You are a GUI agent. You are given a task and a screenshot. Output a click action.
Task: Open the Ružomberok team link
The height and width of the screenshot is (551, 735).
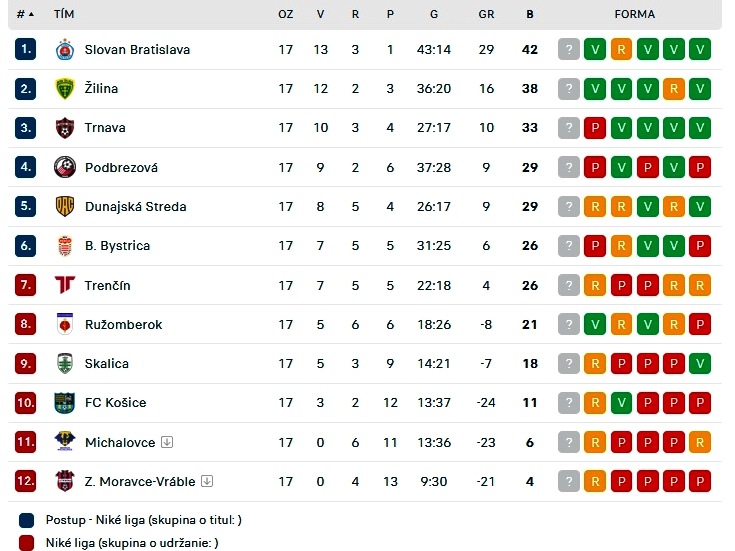click(123, 325)
